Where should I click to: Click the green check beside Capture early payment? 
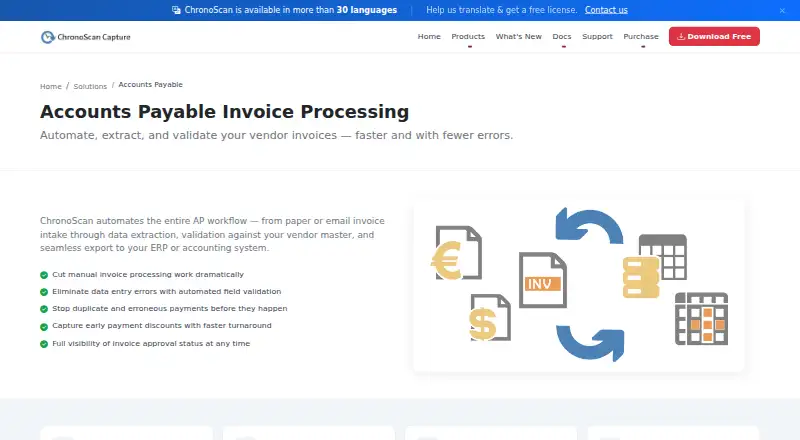pos(44,326)
